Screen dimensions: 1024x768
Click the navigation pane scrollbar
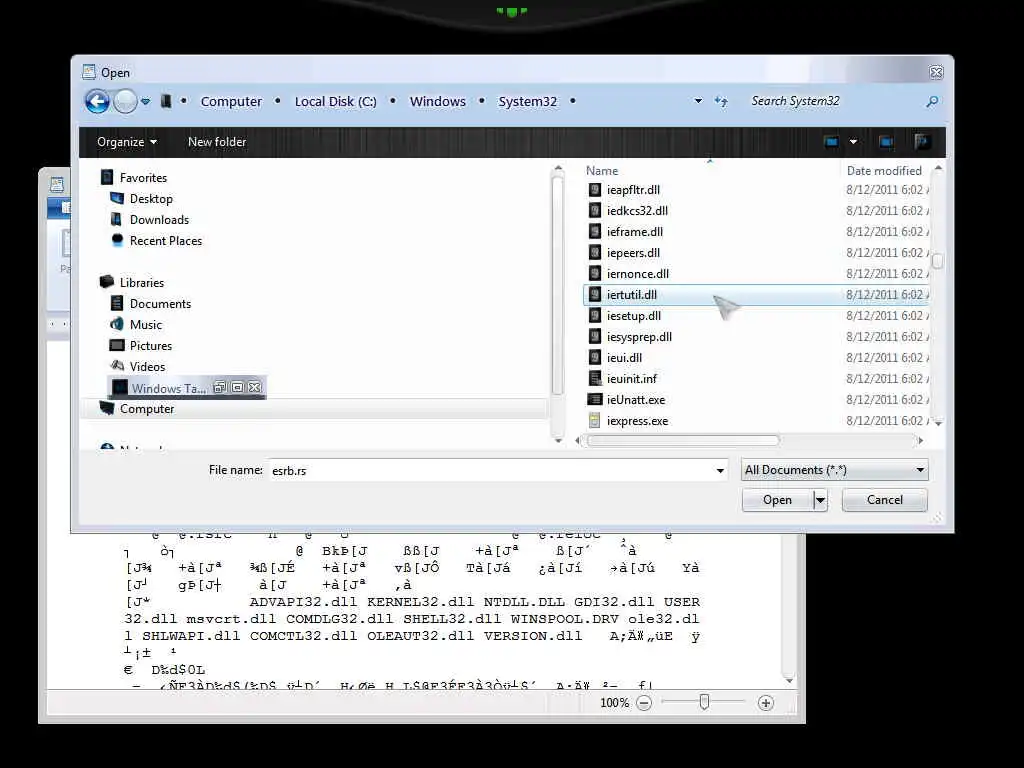click(558, 286)
